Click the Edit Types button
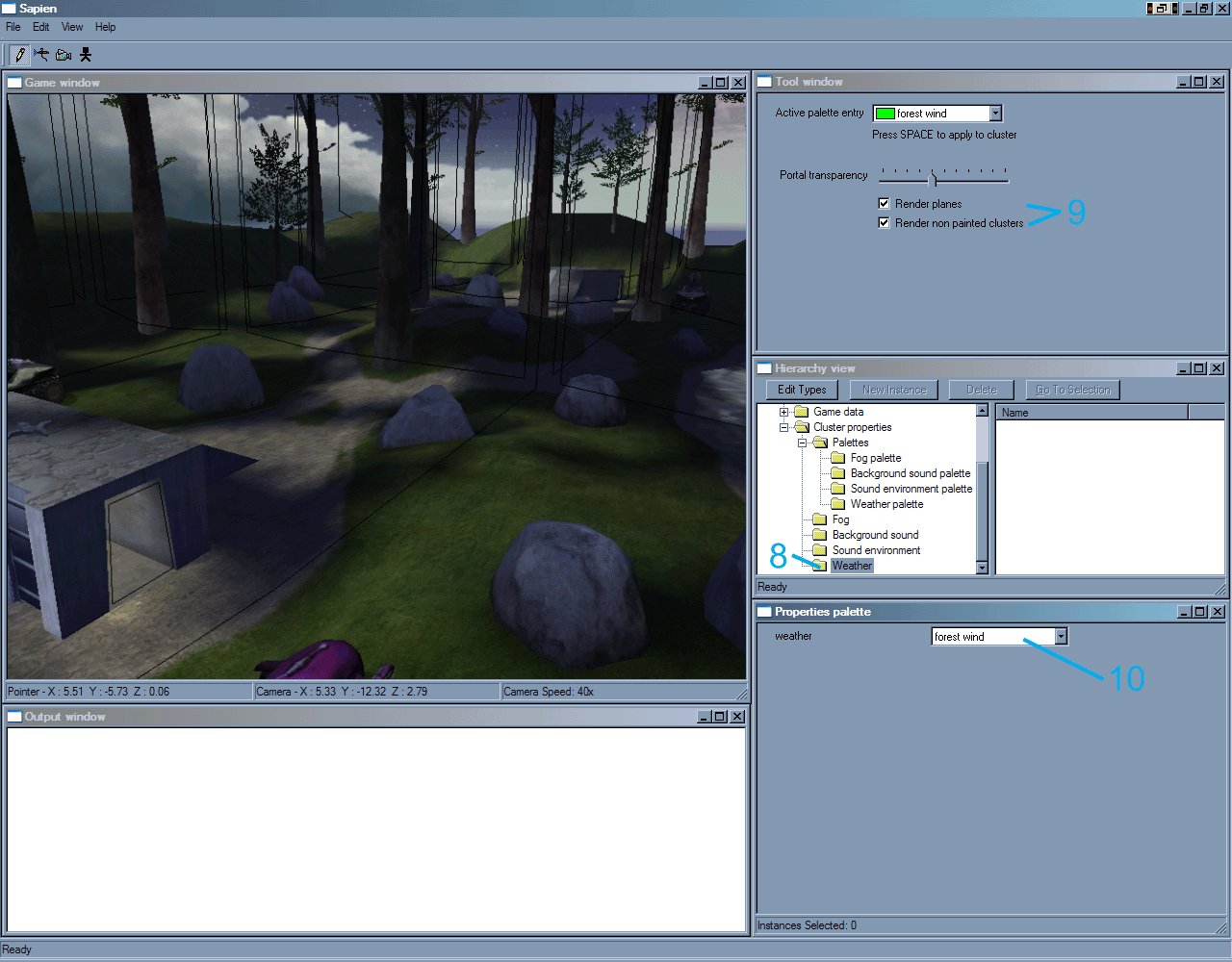1232x962 pixels. 802,390
